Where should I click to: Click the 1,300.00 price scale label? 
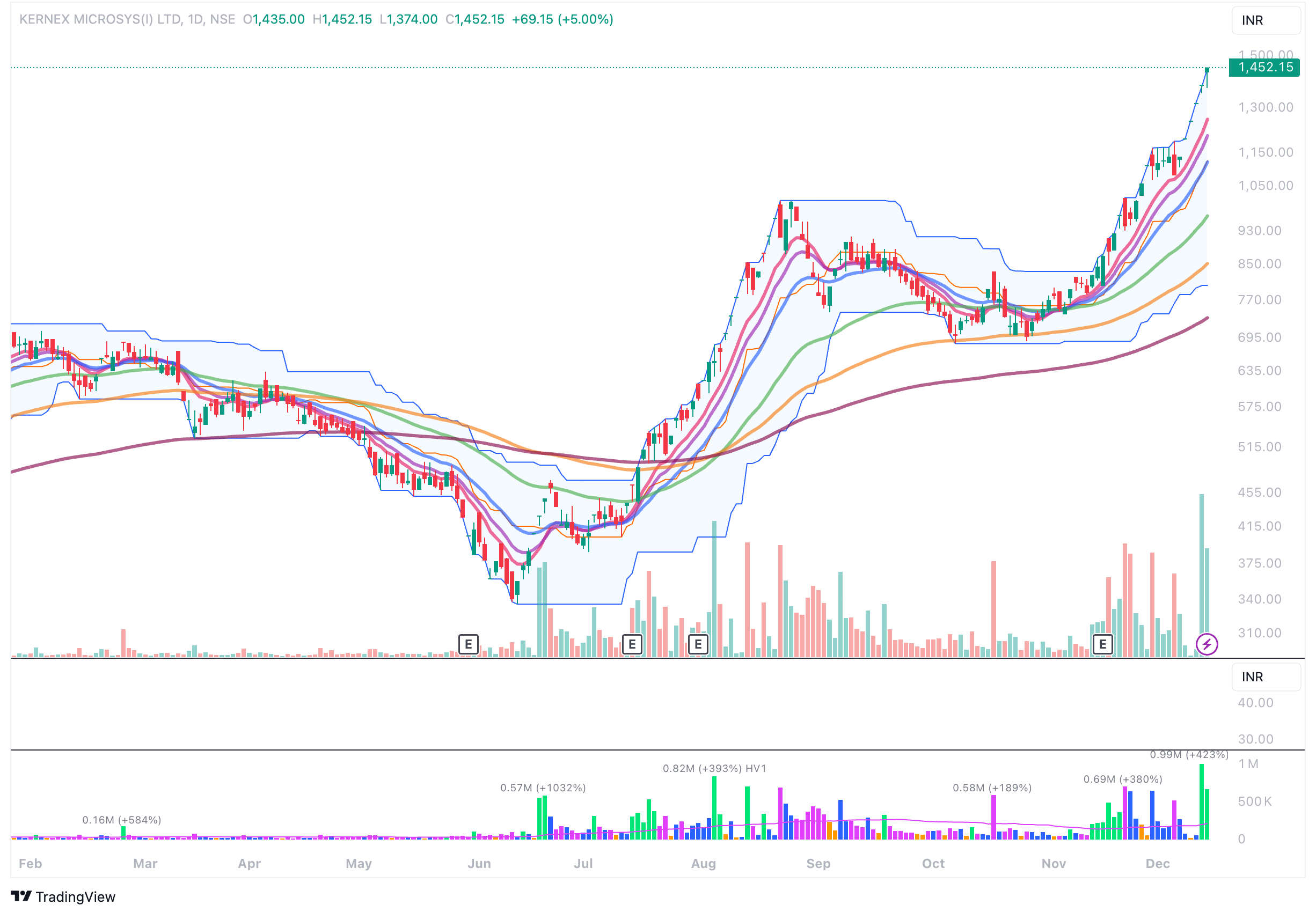pyautogui.click(x=1265, y=107)
